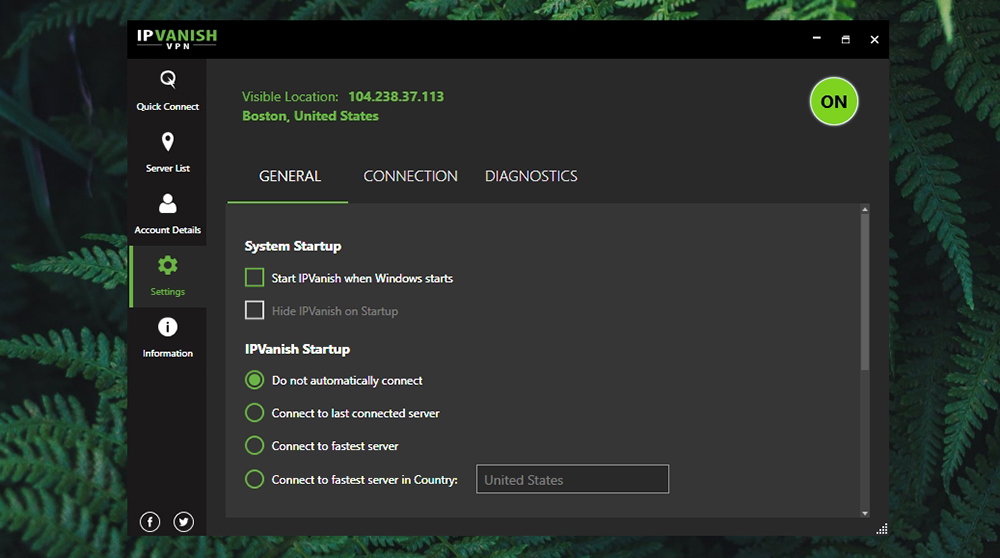This screenshot has width=1000, height=558.
Task: Select Connect to last connected server
Action: 254,413
